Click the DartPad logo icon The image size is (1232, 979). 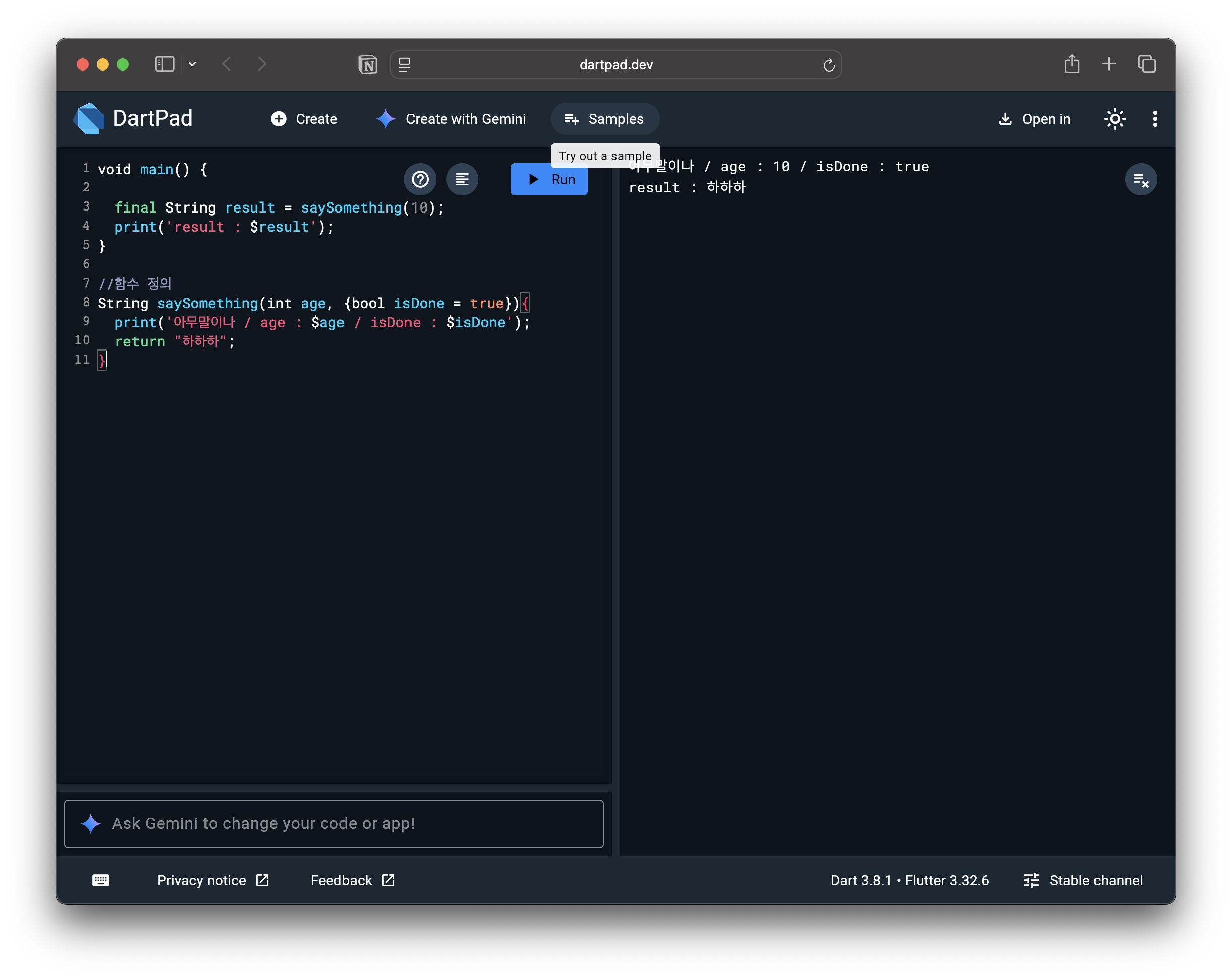click(x=89, y=119)
